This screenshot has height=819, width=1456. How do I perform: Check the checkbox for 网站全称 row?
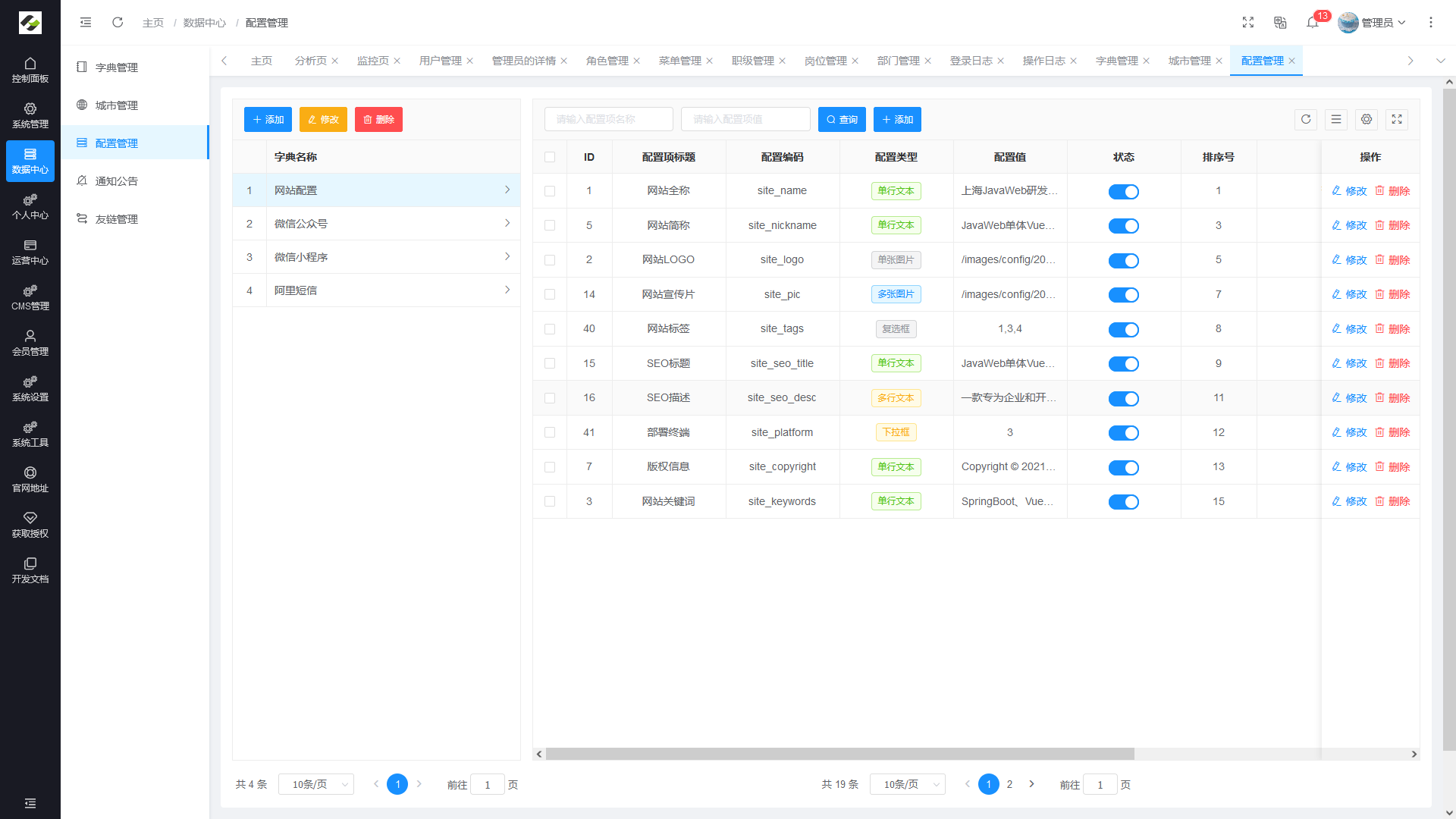point(550,191)
